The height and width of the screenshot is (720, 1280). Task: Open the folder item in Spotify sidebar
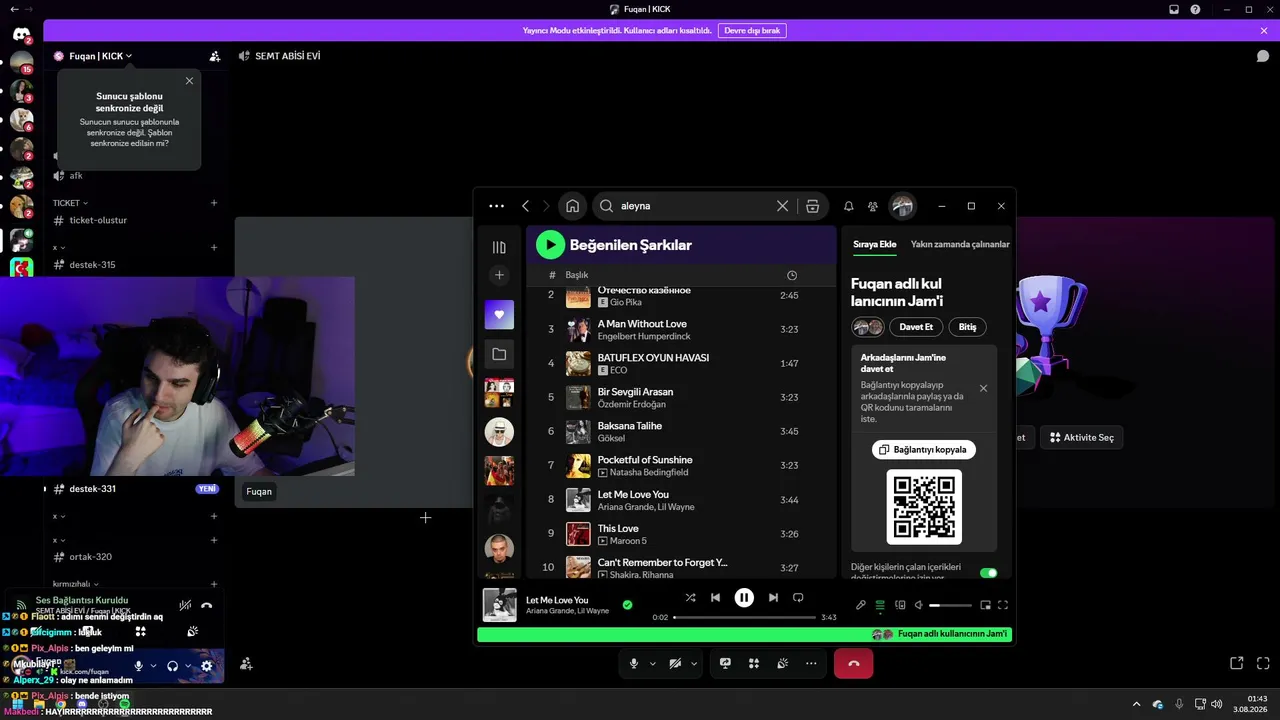point(499,354)
